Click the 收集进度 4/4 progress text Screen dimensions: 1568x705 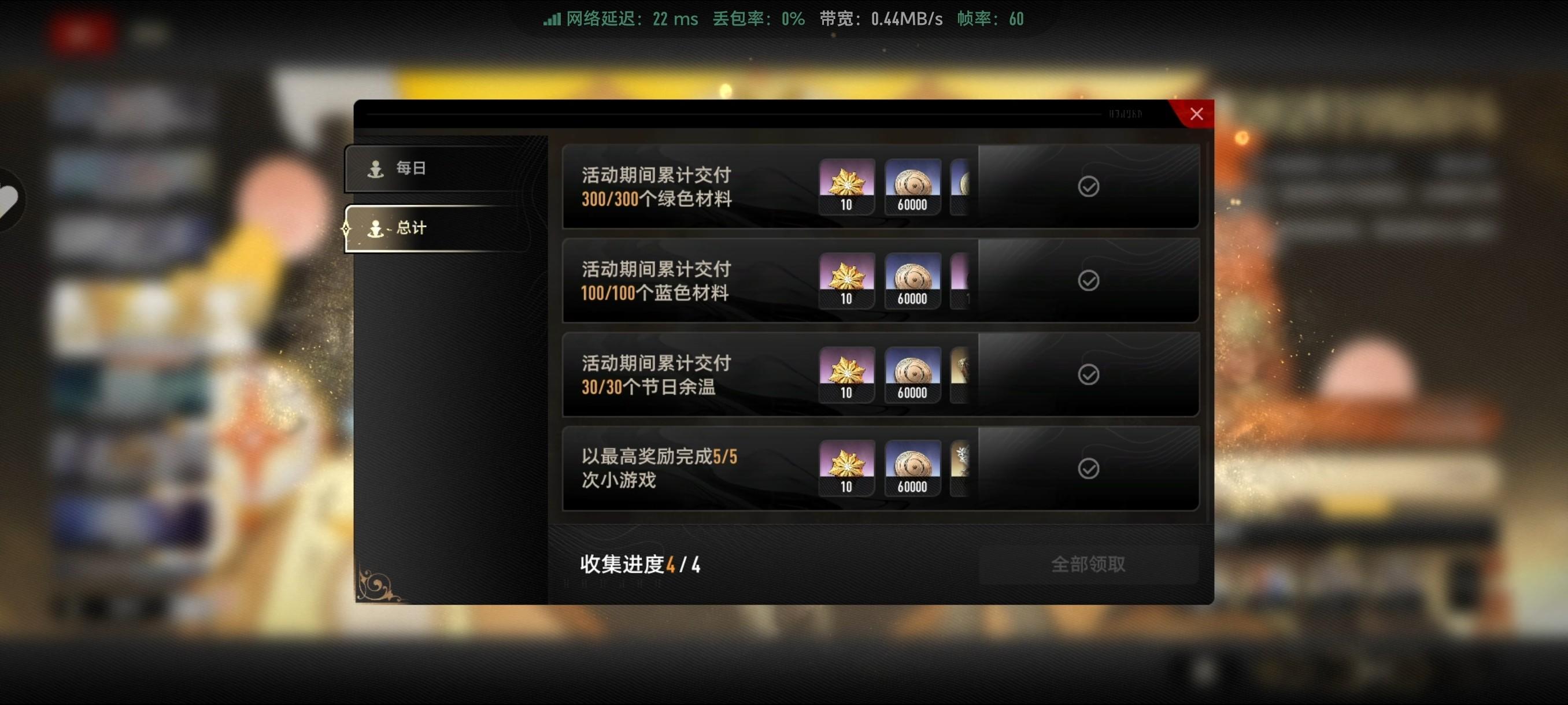[639, 564]
